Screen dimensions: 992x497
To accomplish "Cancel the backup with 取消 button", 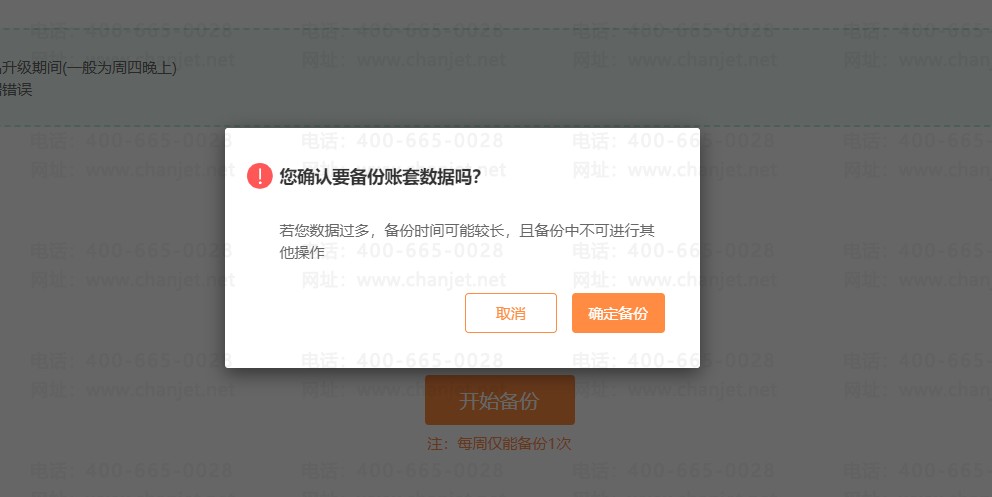I will (x=511, y=313).
